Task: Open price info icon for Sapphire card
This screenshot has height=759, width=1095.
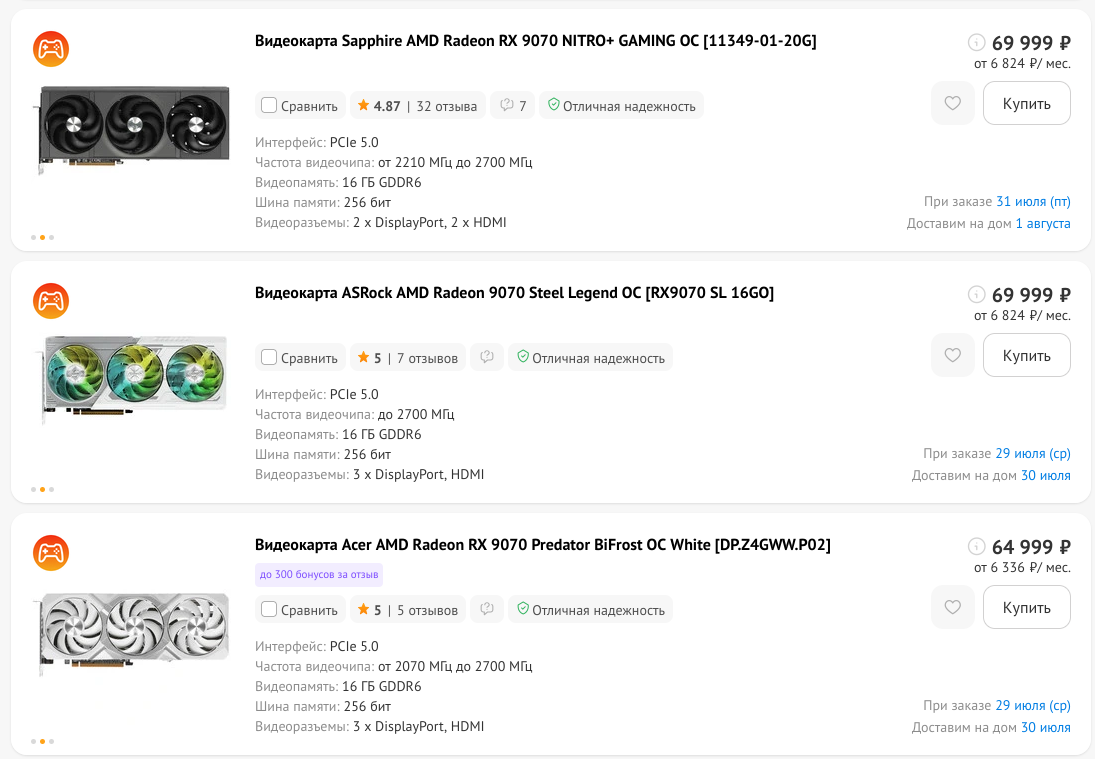Action: click(976, 43)
